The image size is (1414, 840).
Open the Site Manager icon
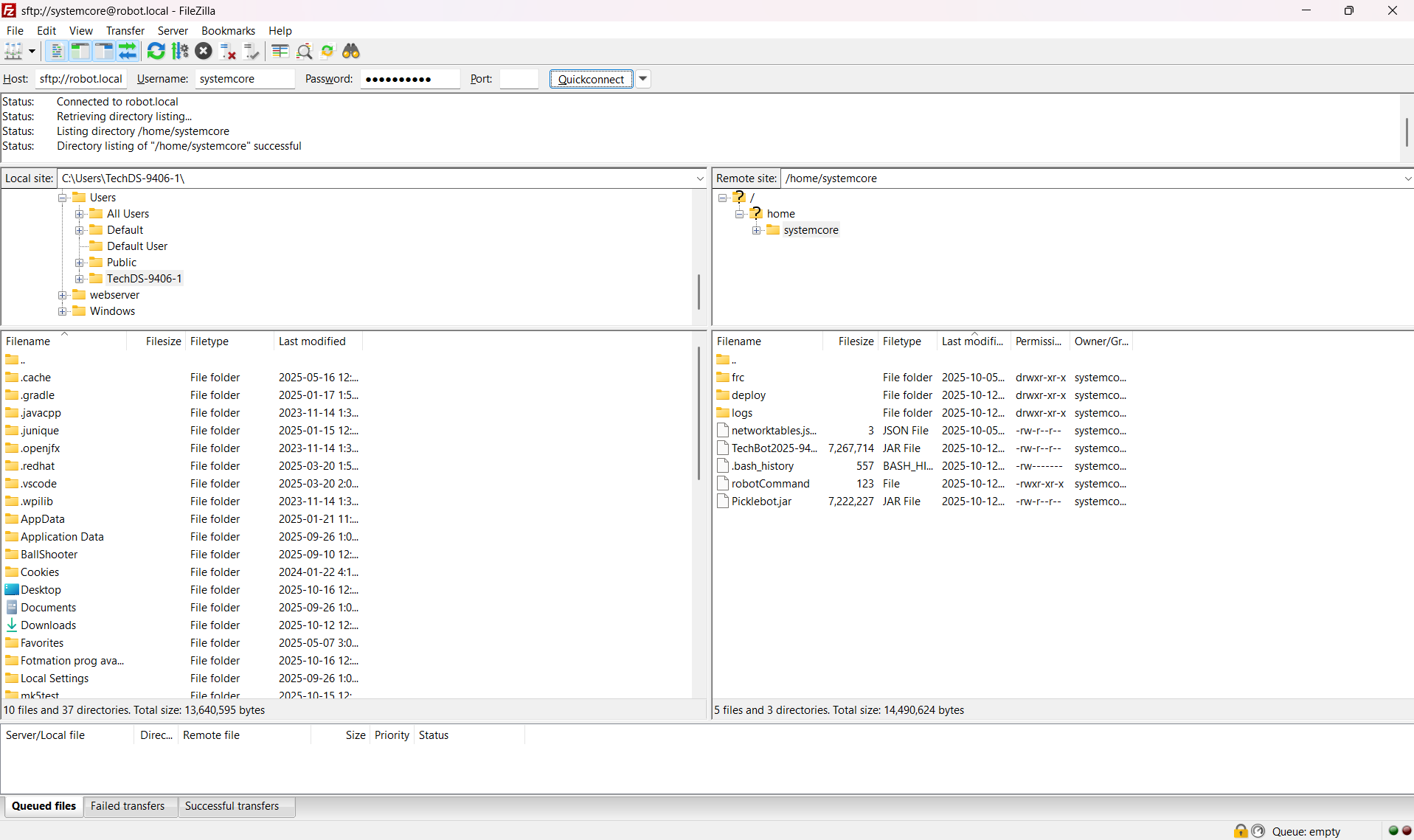coord(13,51)
